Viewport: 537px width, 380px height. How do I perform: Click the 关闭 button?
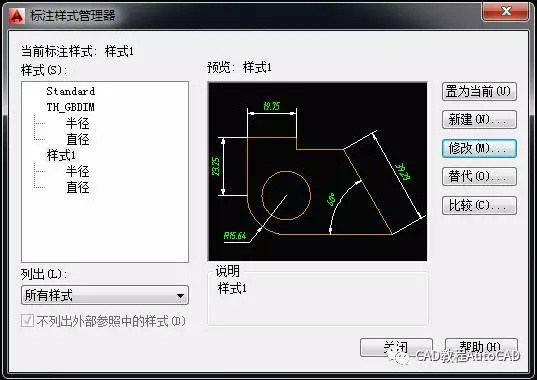396,348
